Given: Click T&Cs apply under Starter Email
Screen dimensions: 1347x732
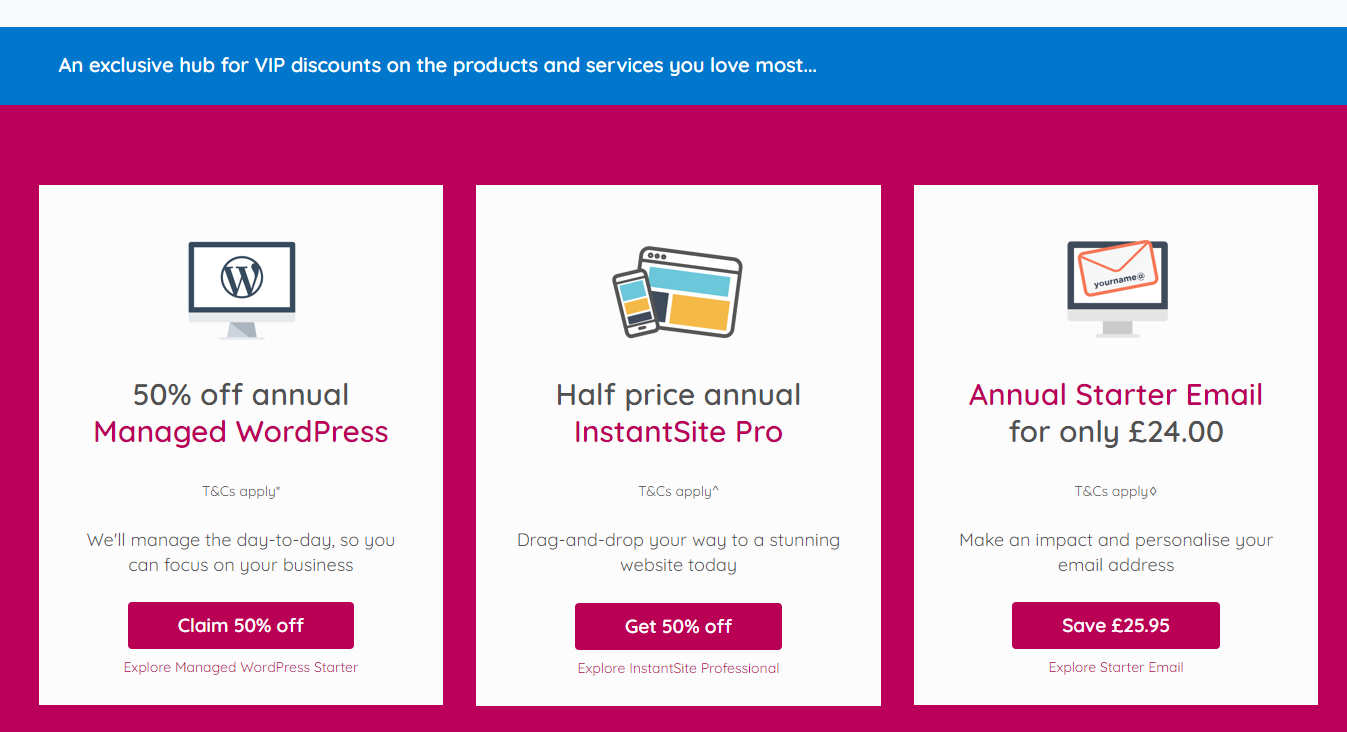Looking at the screenshot, I should click(1116, 491).
